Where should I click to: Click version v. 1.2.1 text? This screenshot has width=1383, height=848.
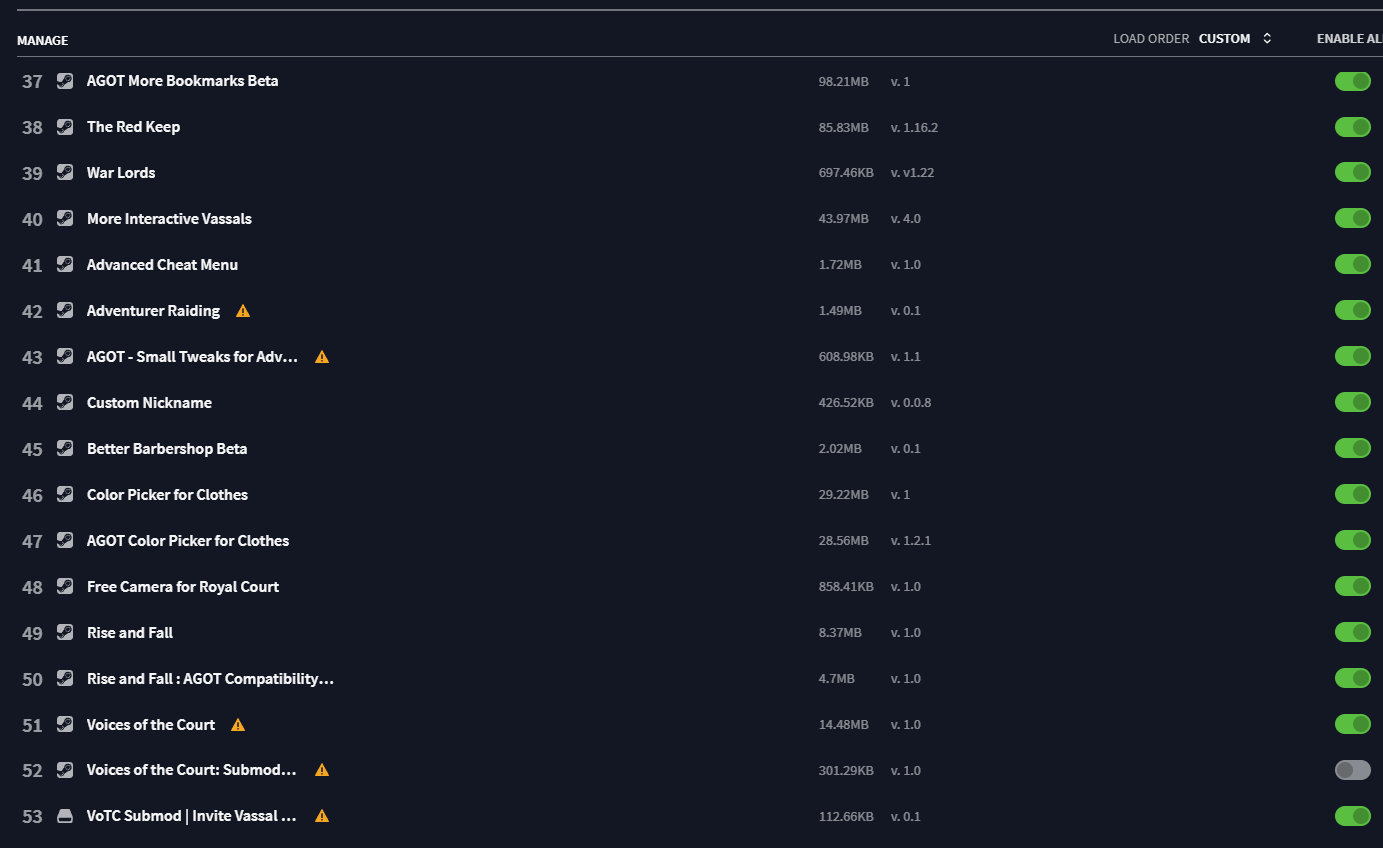(x=911, y=541)
